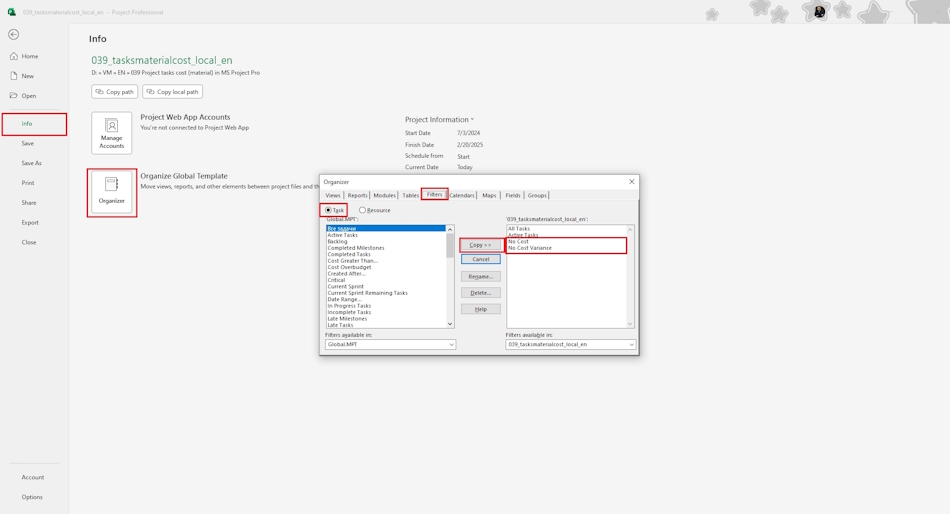Viewport: 950px width, 514px height.
Task: Switch to the Views tab in Organizer
Action: pyautogui.click(x=333, y=195)
